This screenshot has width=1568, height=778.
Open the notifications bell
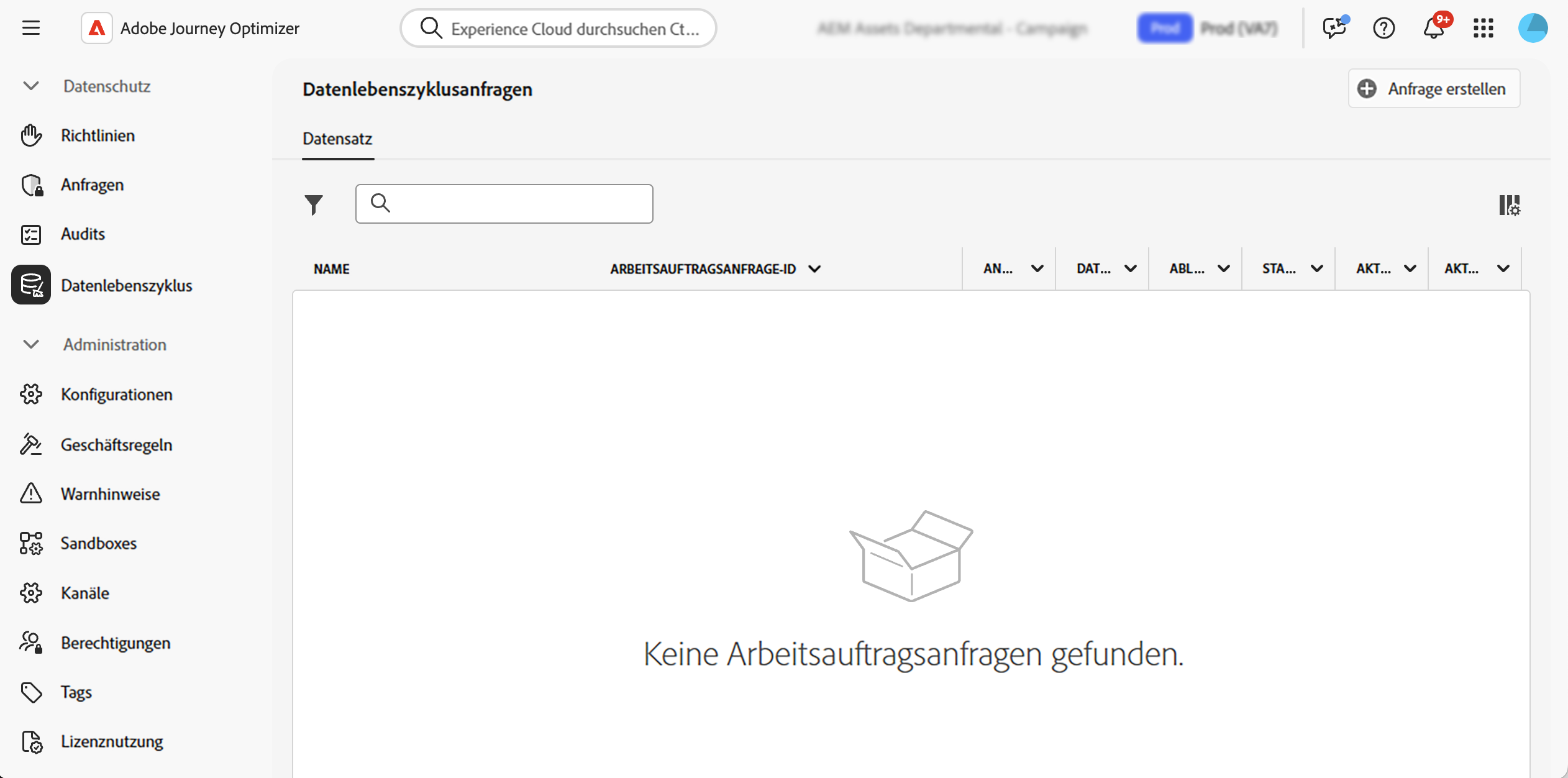coord(1434,28)
